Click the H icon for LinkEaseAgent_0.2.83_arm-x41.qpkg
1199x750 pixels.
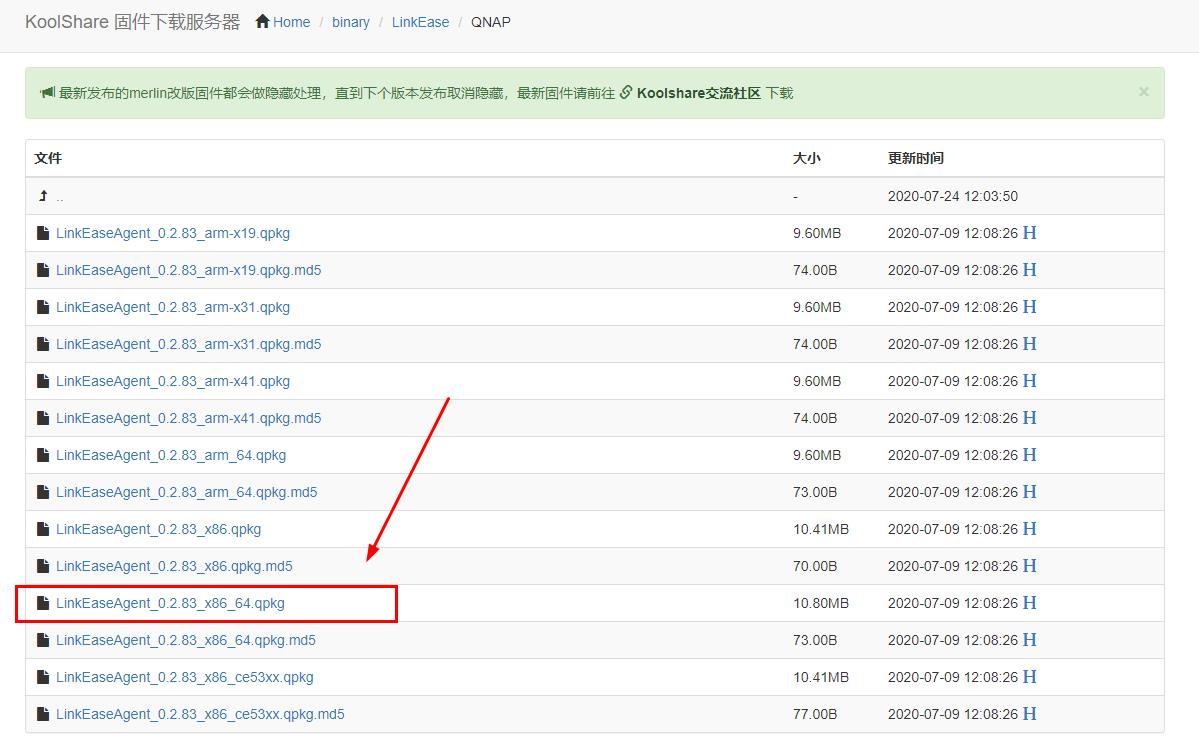pos(1029,381)
